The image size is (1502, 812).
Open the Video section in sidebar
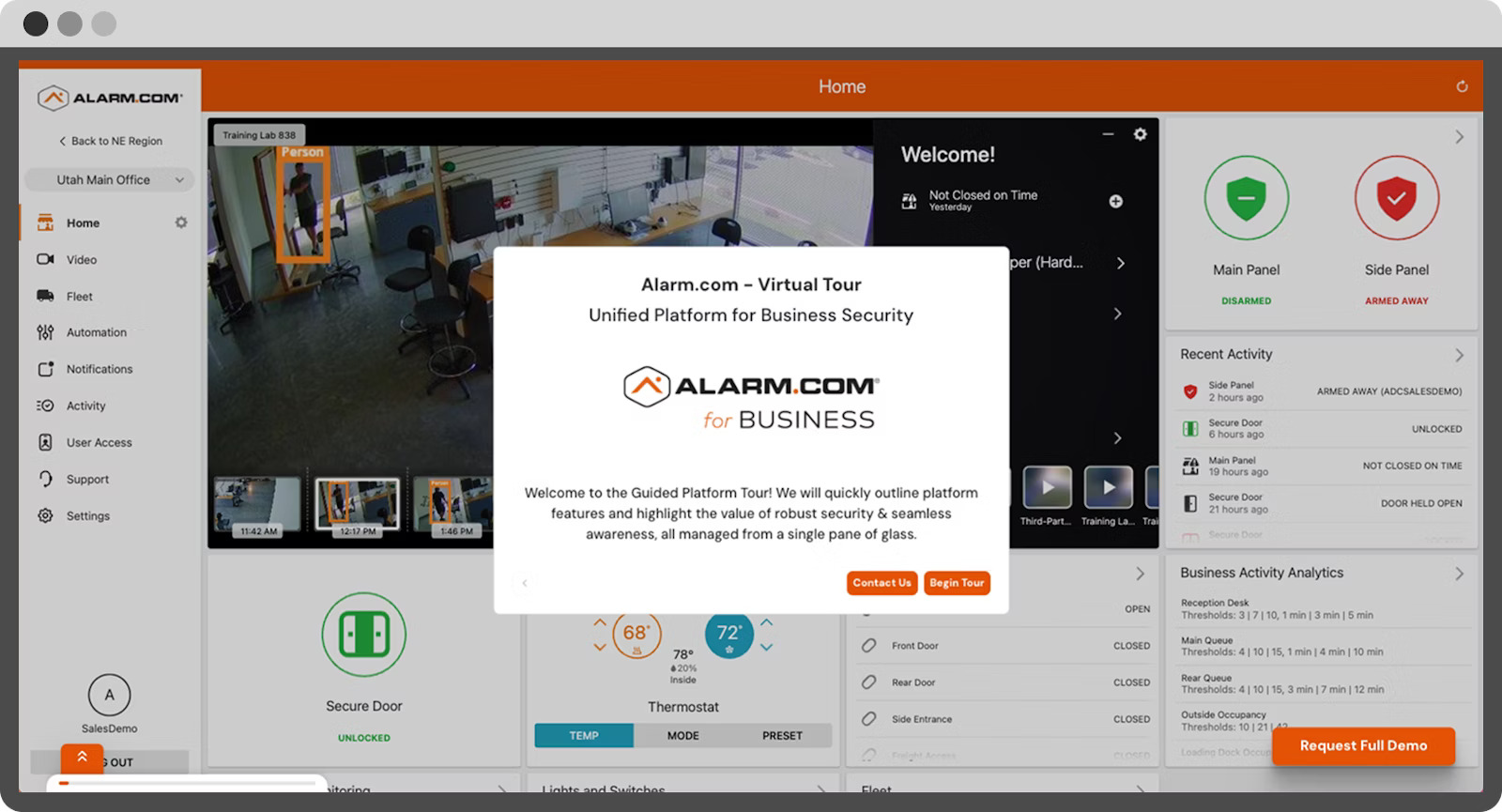[81, 260]
